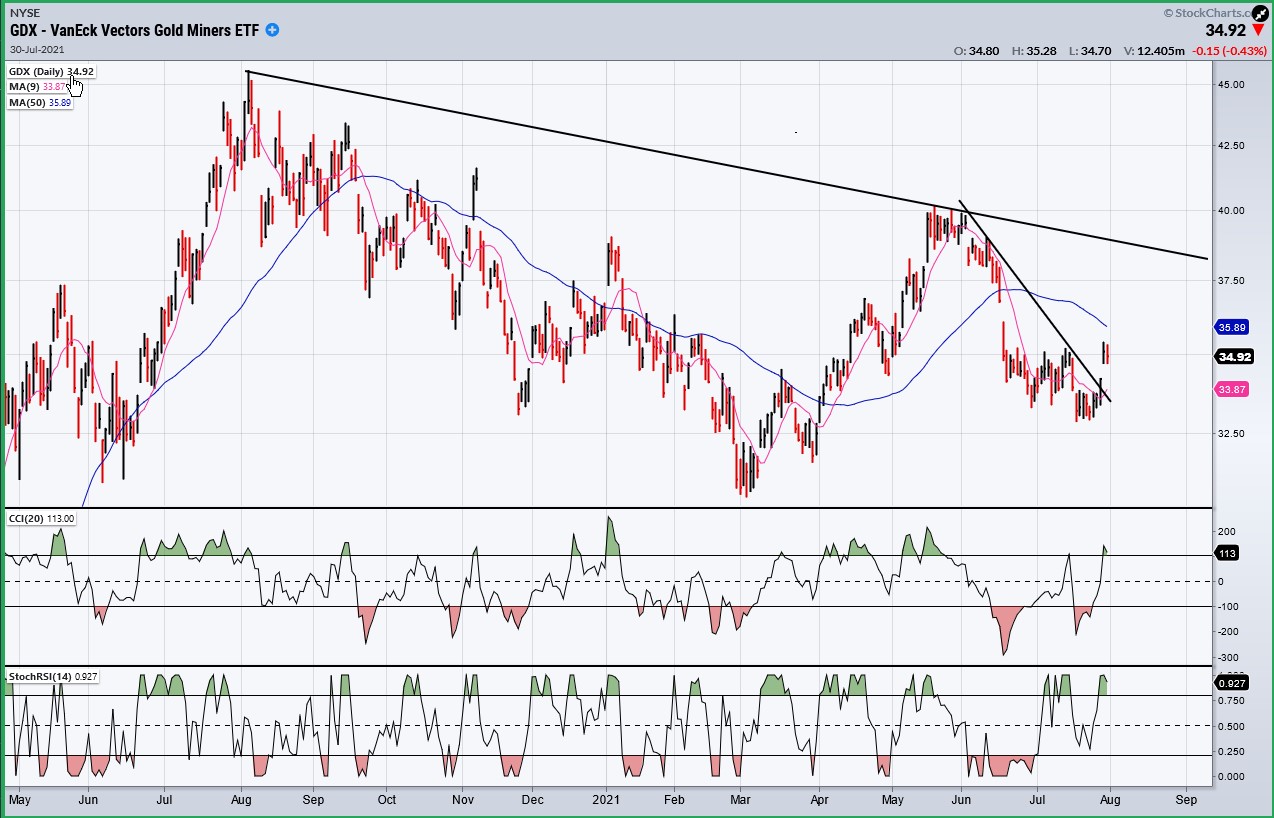Select the MA(9) 33.87 legend label
The width and height of the screenshot is (1274, 818).
click(38, 87)
